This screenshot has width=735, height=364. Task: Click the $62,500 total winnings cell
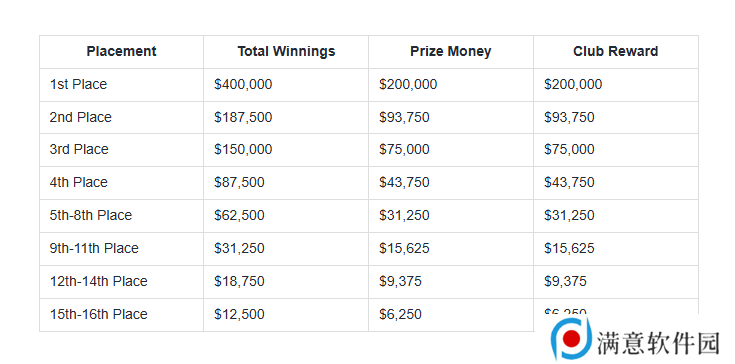(x=239, y=215)
